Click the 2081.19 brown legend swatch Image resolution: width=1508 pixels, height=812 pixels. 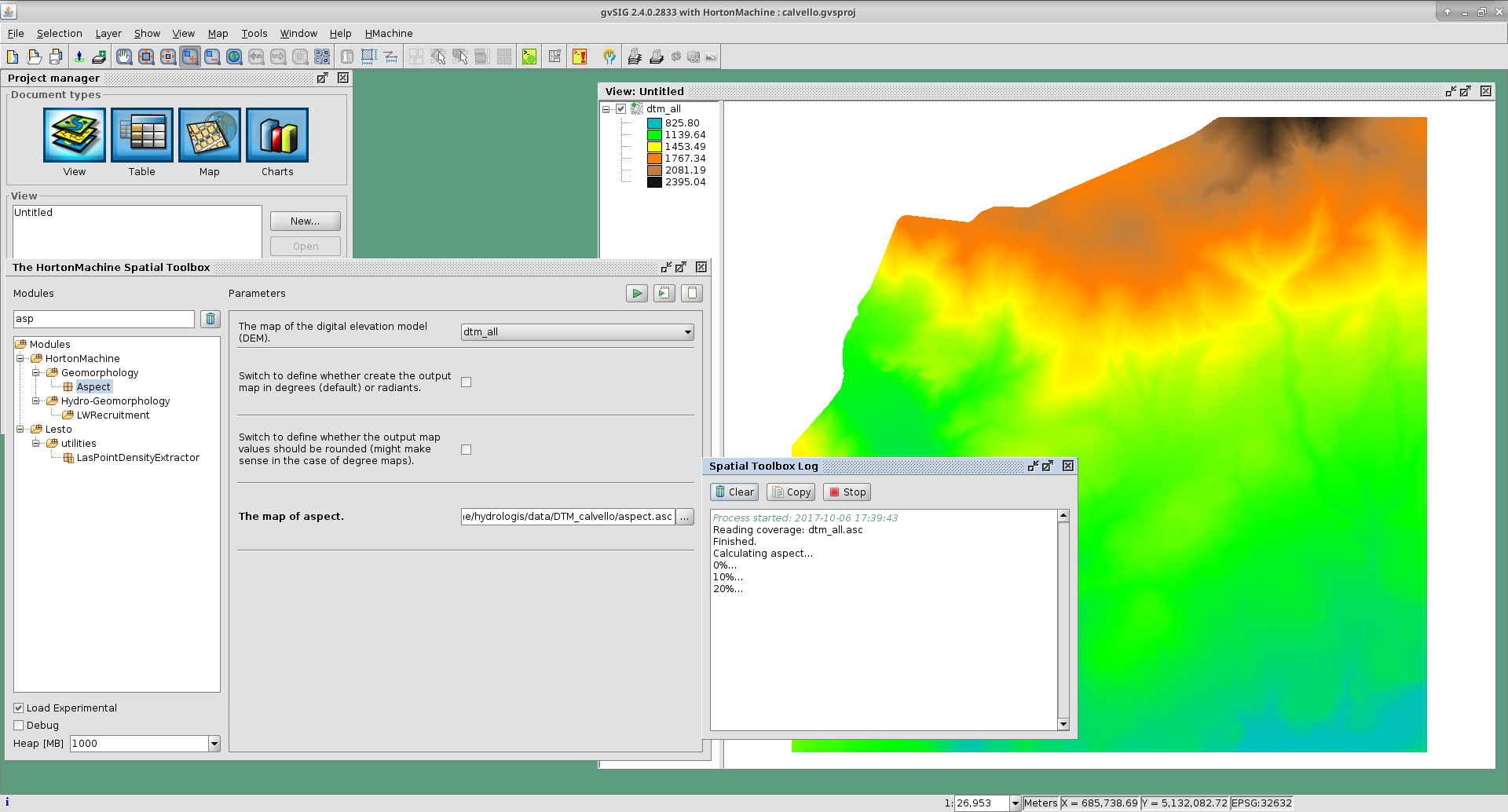pyautogui.click(x=654, y=170)
